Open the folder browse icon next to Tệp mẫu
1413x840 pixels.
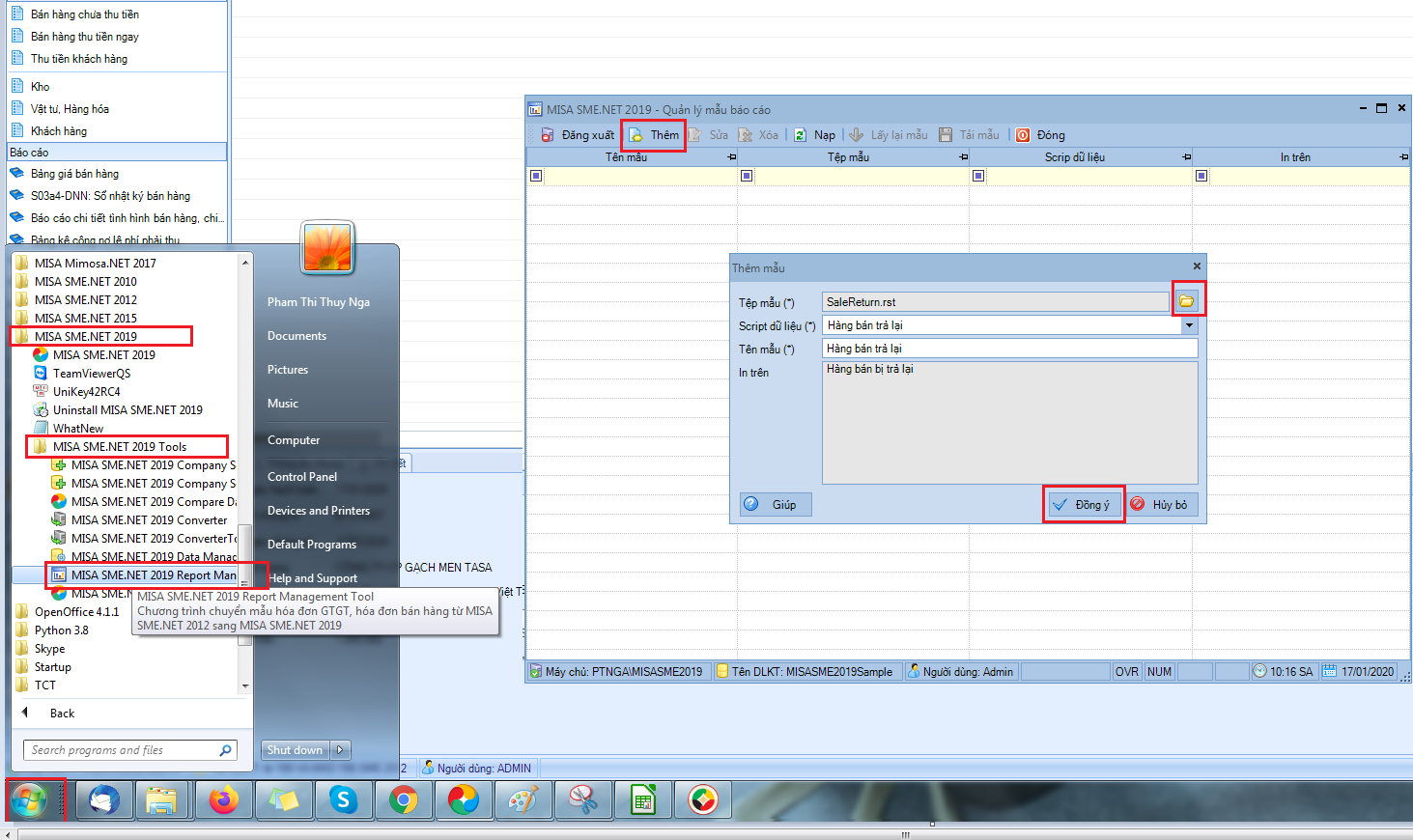click(x=1187, y=301)
